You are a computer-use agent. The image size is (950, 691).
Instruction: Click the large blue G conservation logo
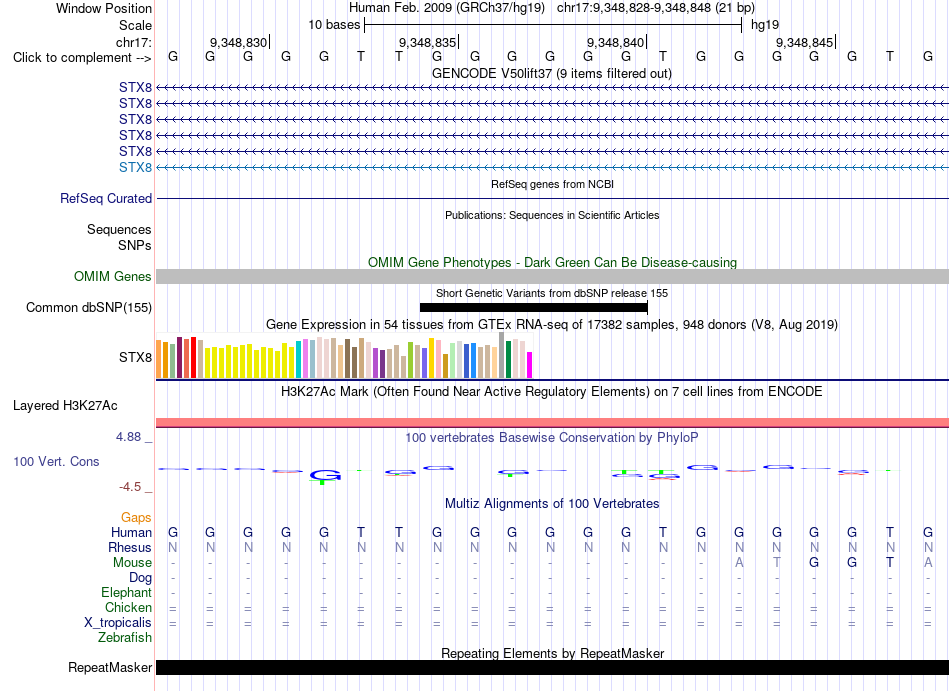click(x=325, y=476)
